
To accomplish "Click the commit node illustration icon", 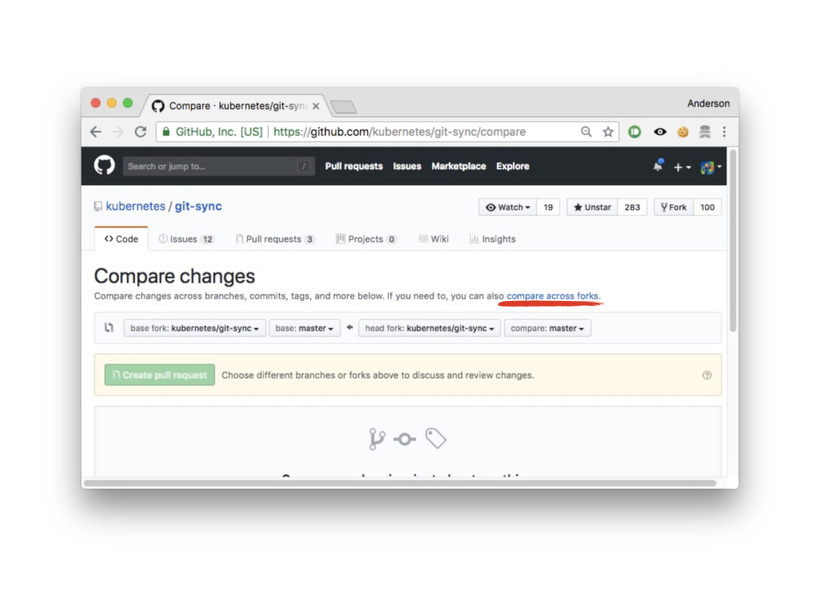I will 405,439.
